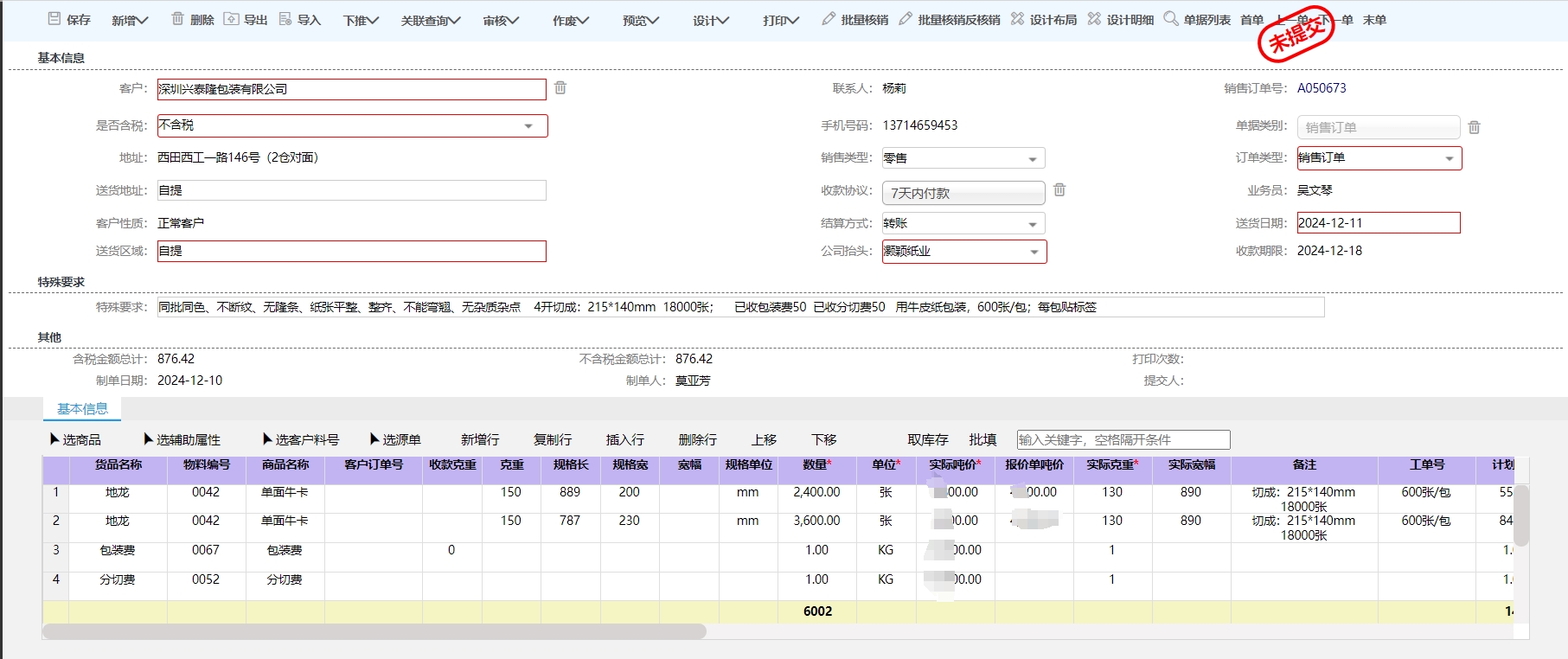The height and width of the screenshot is (659, 1568).
Task: Open the sales type (销售类型) dropdown
Action: [x=1032, y=159]
